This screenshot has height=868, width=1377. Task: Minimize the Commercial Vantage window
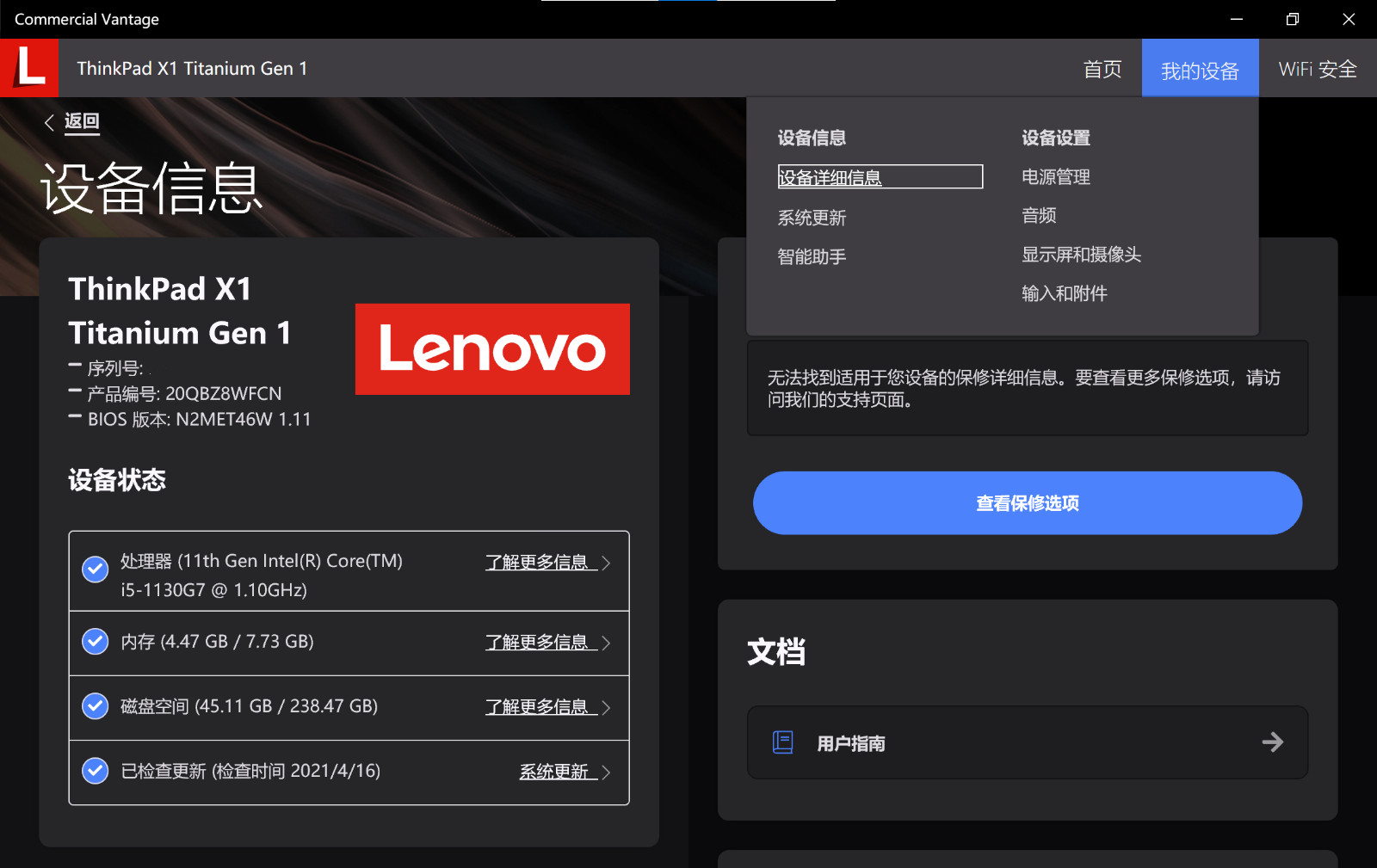[x=1237, y=19]
